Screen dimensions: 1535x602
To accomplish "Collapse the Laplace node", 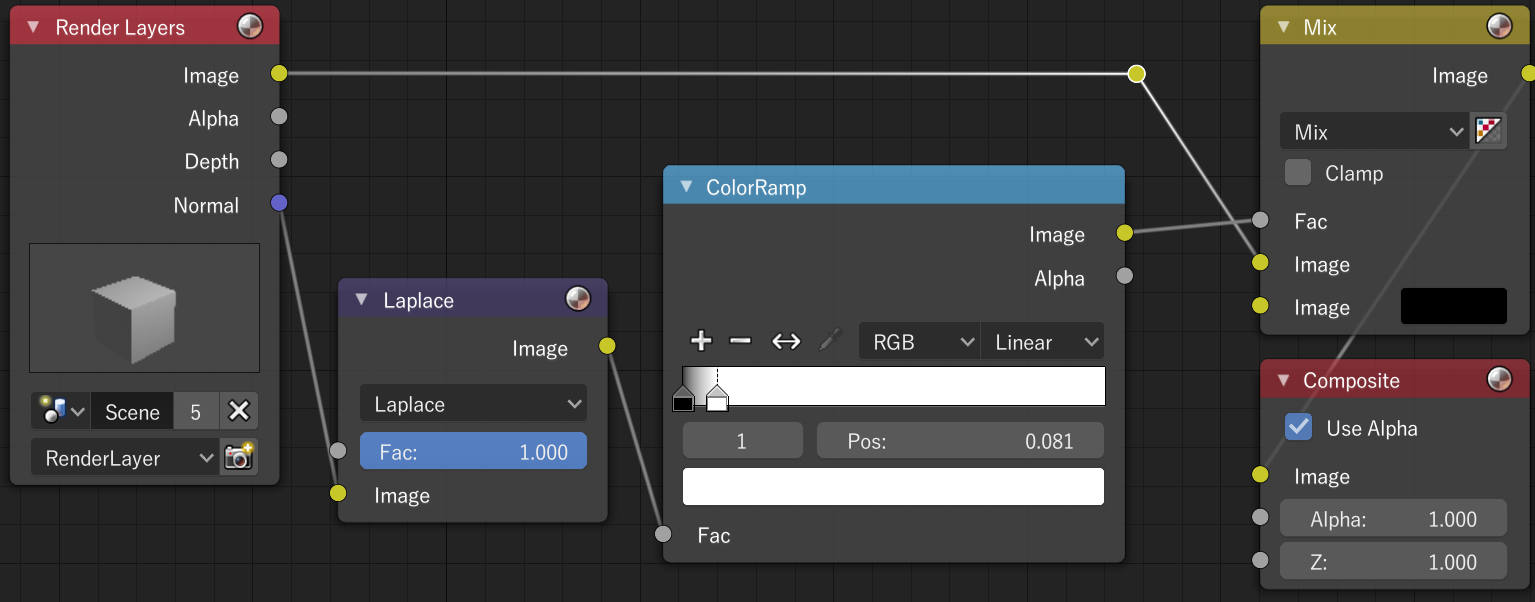I will [362, 299].
